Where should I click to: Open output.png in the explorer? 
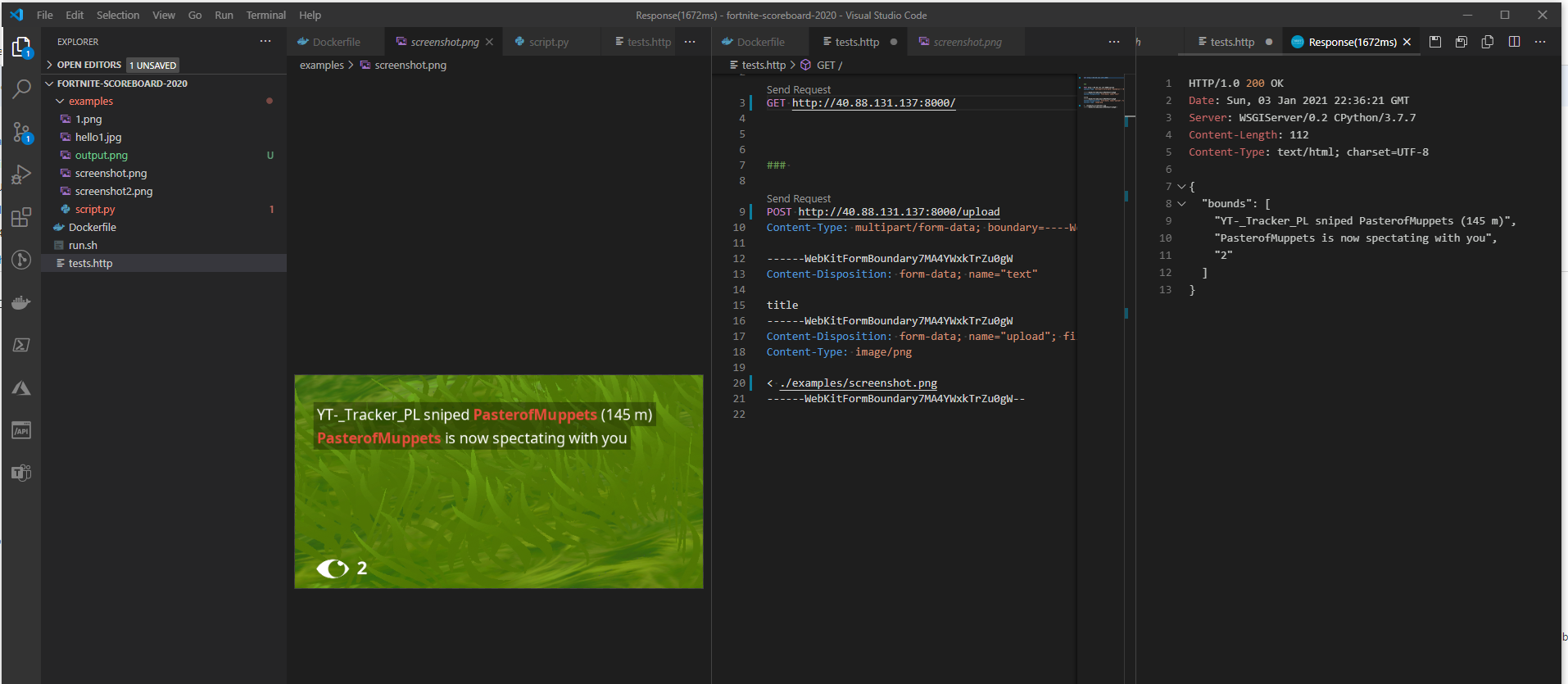102,156
